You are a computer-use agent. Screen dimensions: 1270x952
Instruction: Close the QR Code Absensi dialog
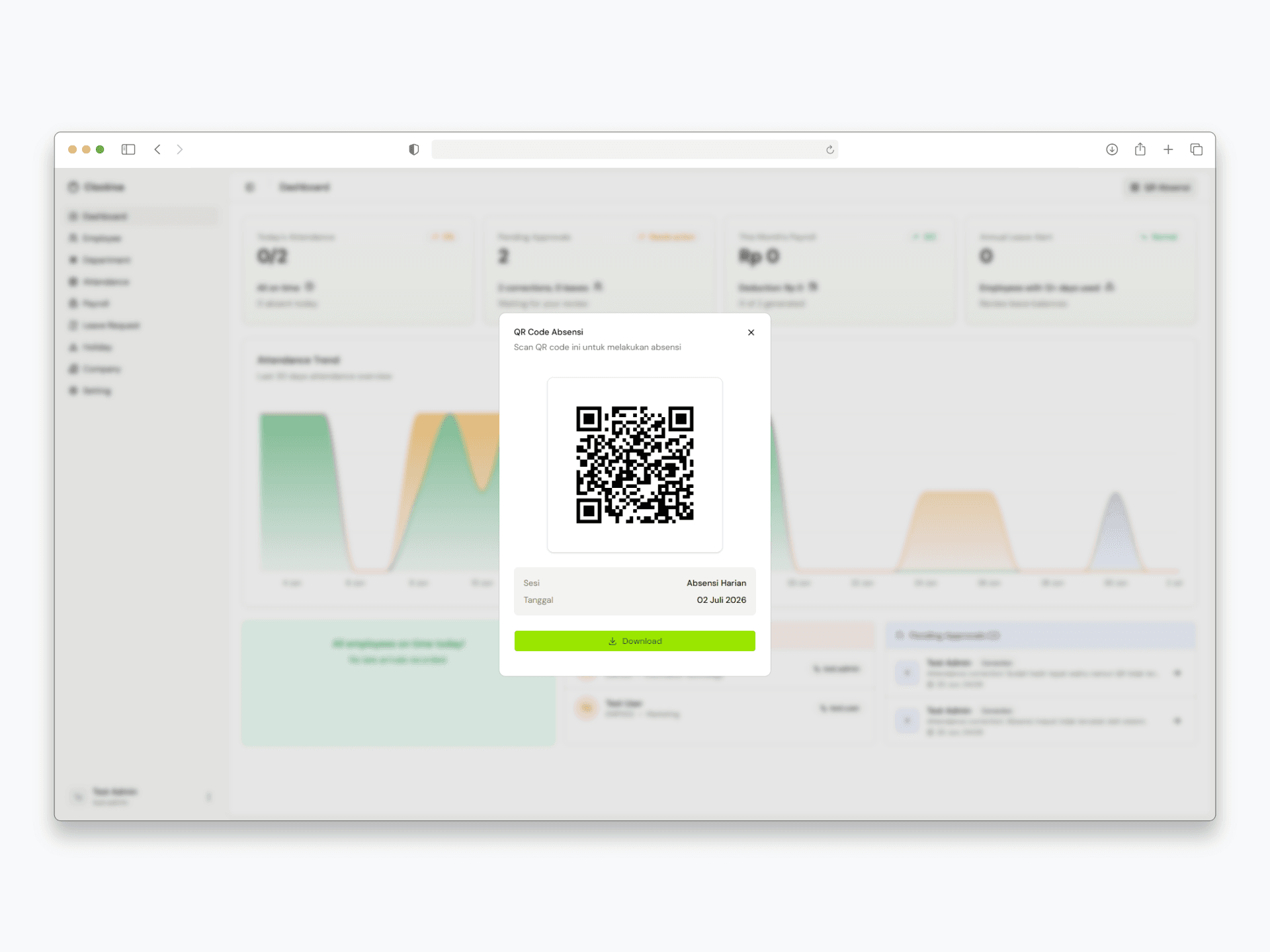pyautogui.click(x=751, y=333)
